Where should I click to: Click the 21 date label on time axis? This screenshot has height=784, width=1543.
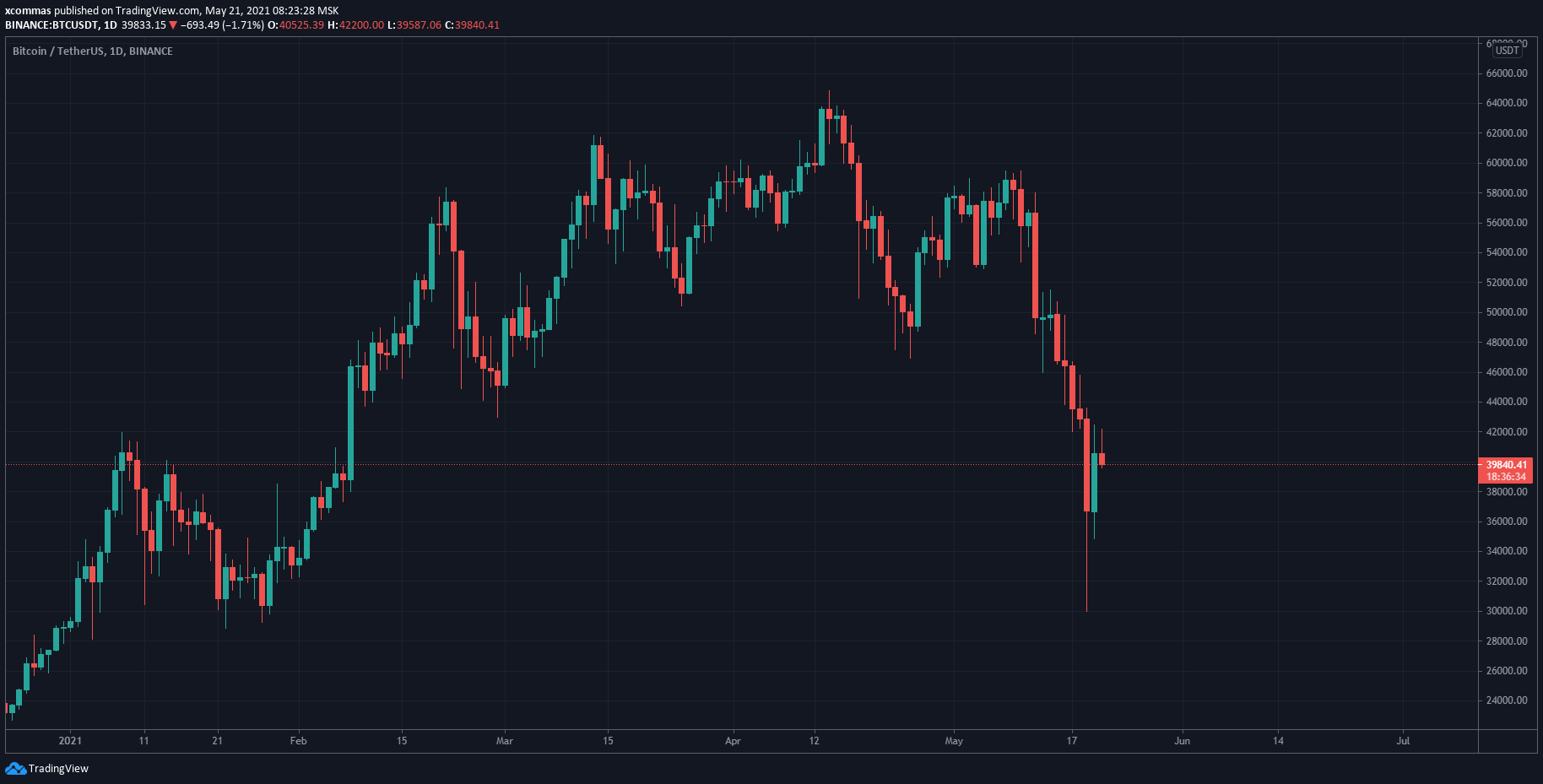tap(218, 741)
